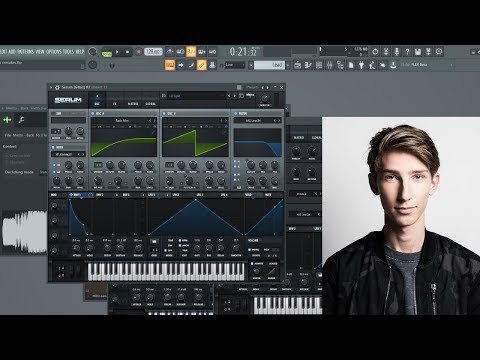
Task: Toggle the orange link multilink controllers icon
Action: pyautogui.click(x=201, y=65)
